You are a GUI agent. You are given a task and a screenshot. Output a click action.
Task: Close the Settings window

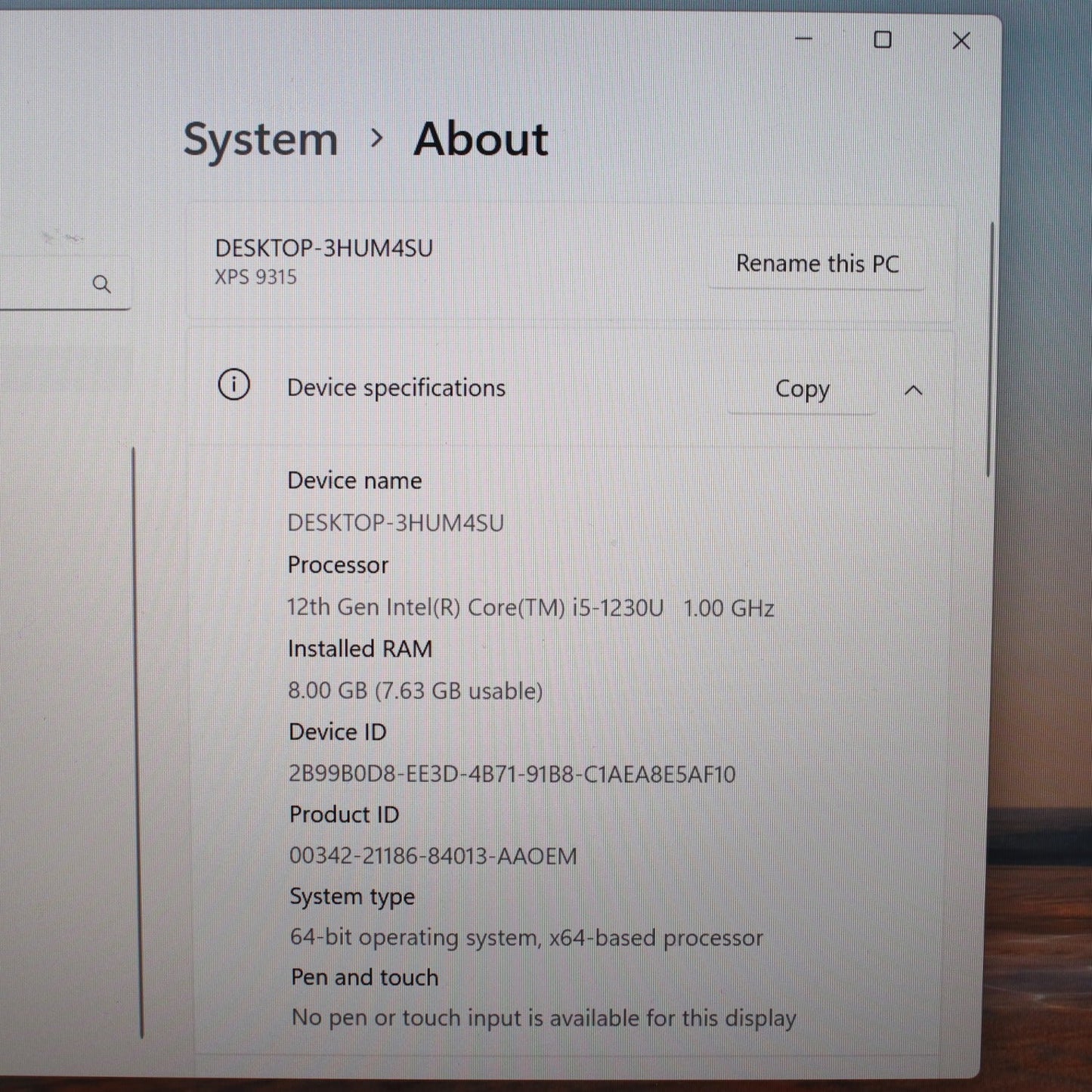pyautogui.click(x=961, y=41)
